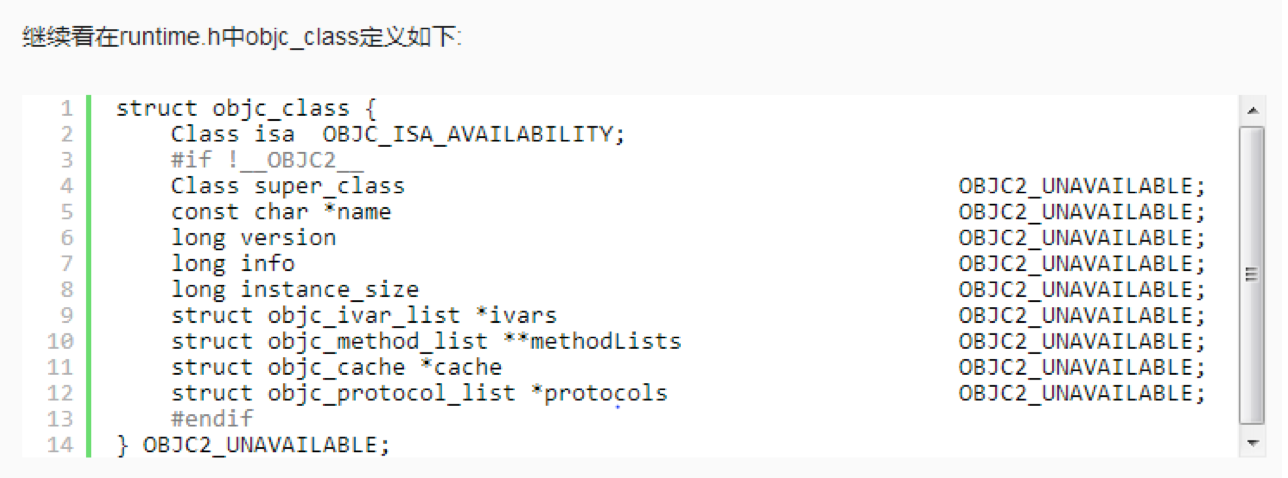Click the long version member
Image resolution: width=1288 pixels, height=478 pixels.
253,238
